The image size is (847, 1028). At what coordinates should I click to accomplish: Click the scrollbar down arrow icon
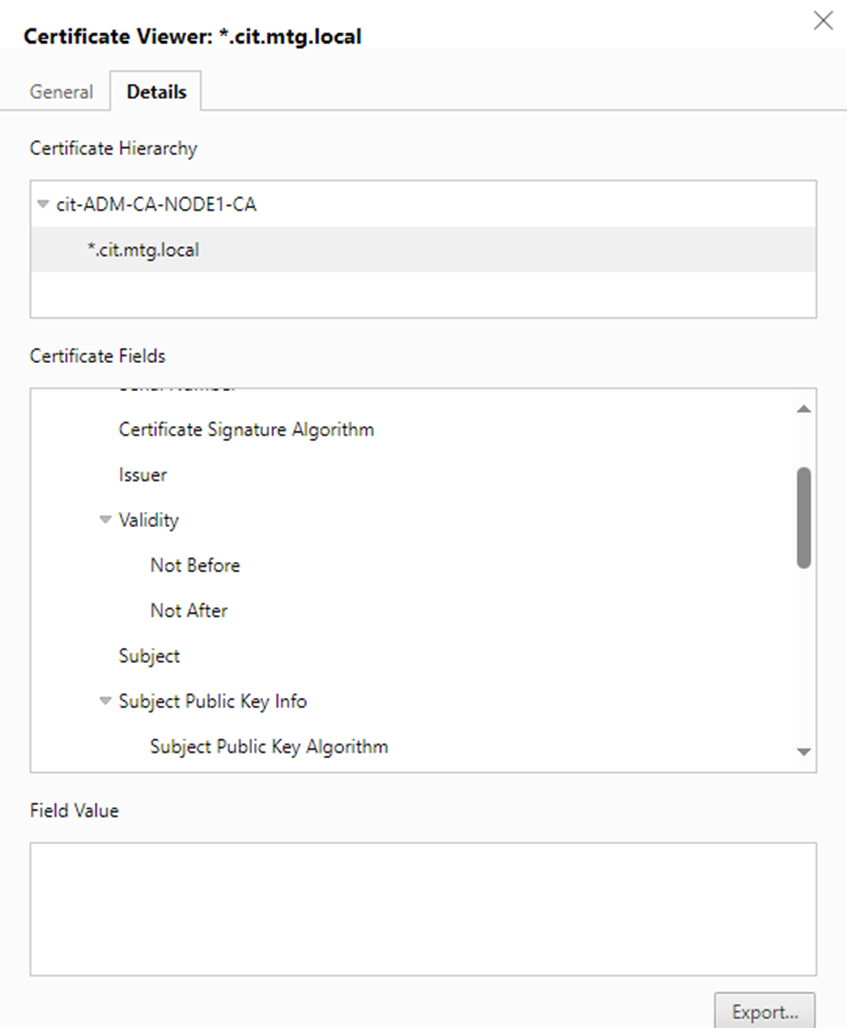point(804,750)
